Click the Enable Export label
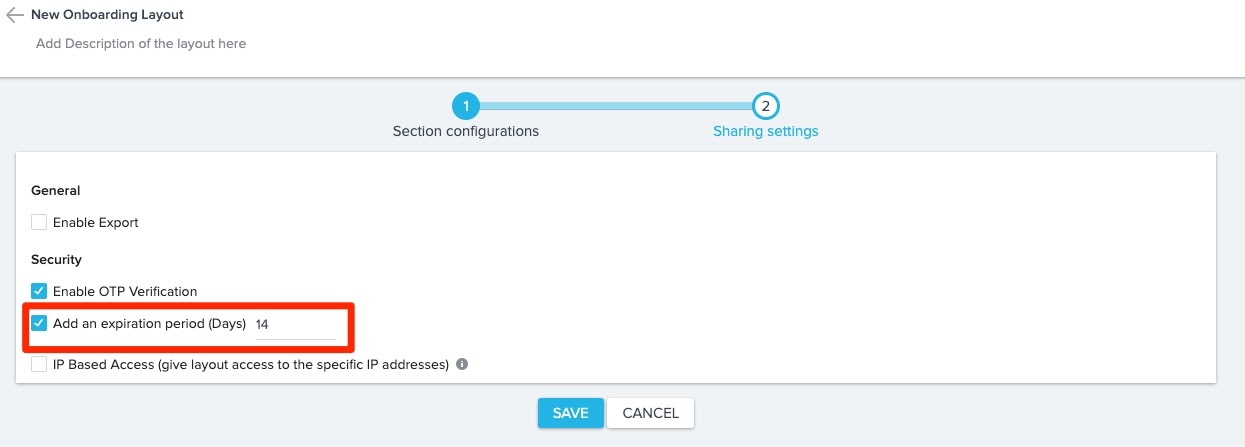1245x447 pixels. (96, 222)
